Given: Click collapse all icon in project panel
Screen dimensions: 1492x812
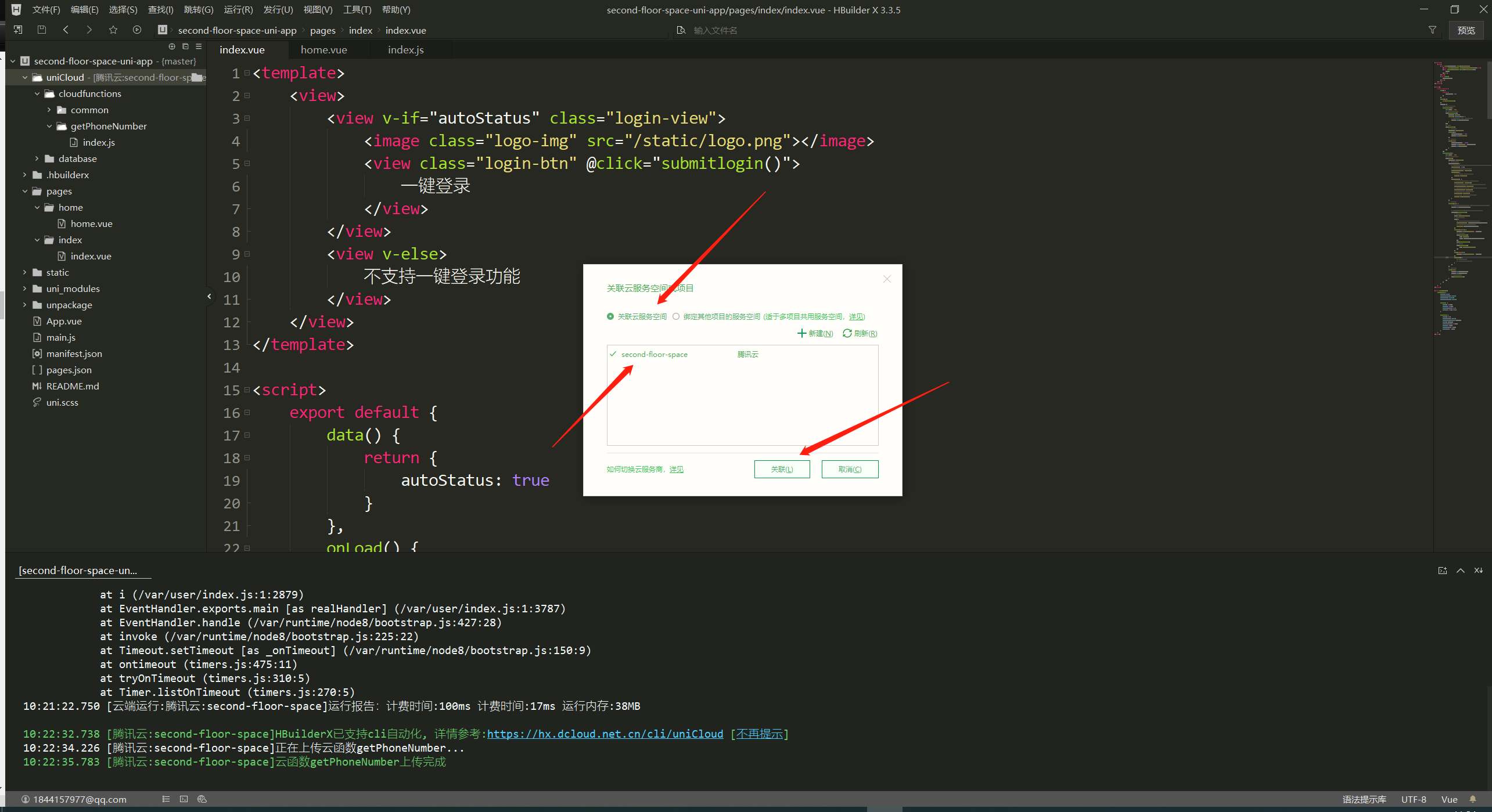Looking at the screenshot, I should point(185,46).
